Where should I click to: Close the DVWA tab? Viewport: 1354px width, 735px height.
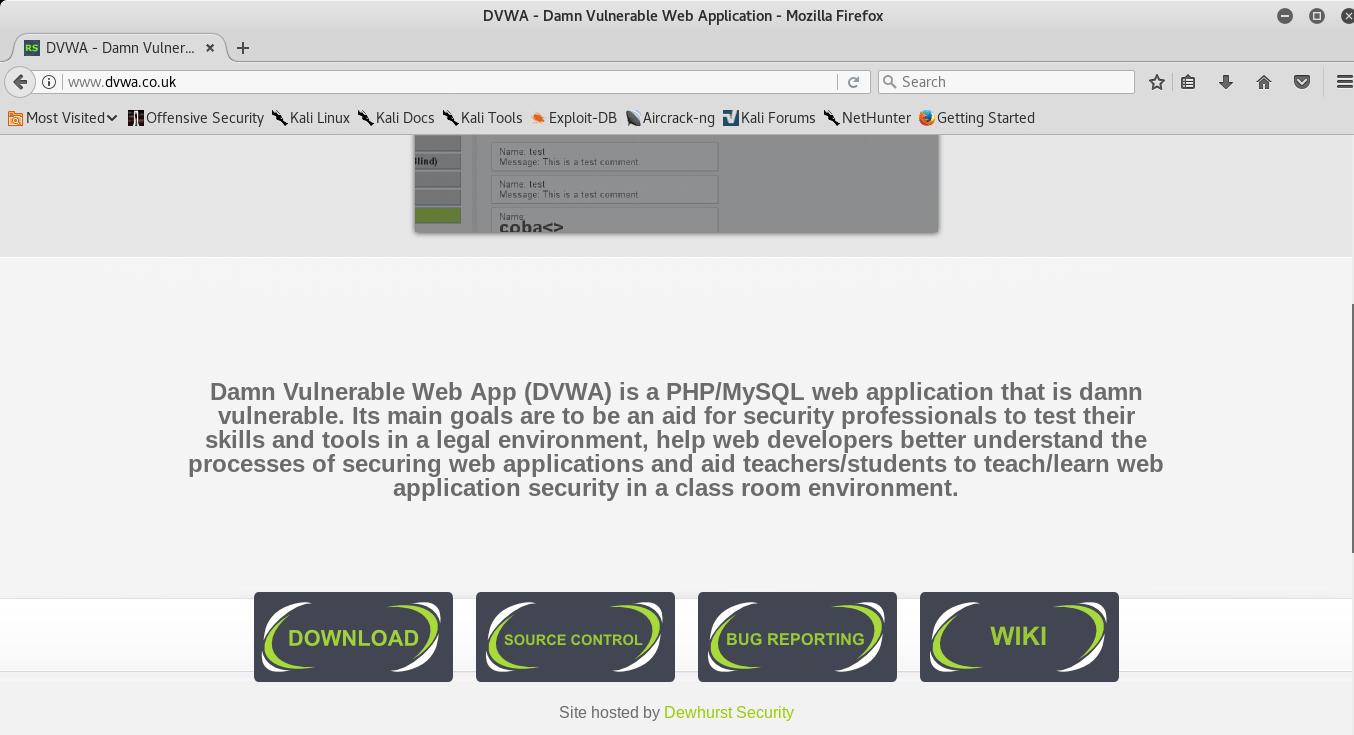(210, 48)
